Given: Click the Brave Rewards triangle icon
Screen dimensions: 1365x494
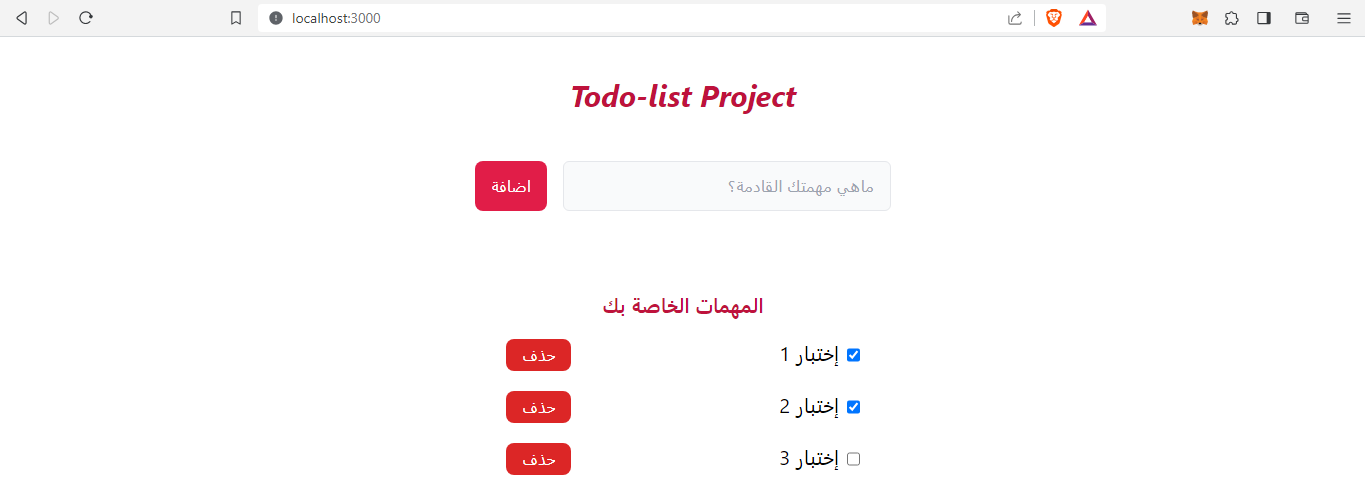Looking at the screenshot, I should [x=1088, y=18].
